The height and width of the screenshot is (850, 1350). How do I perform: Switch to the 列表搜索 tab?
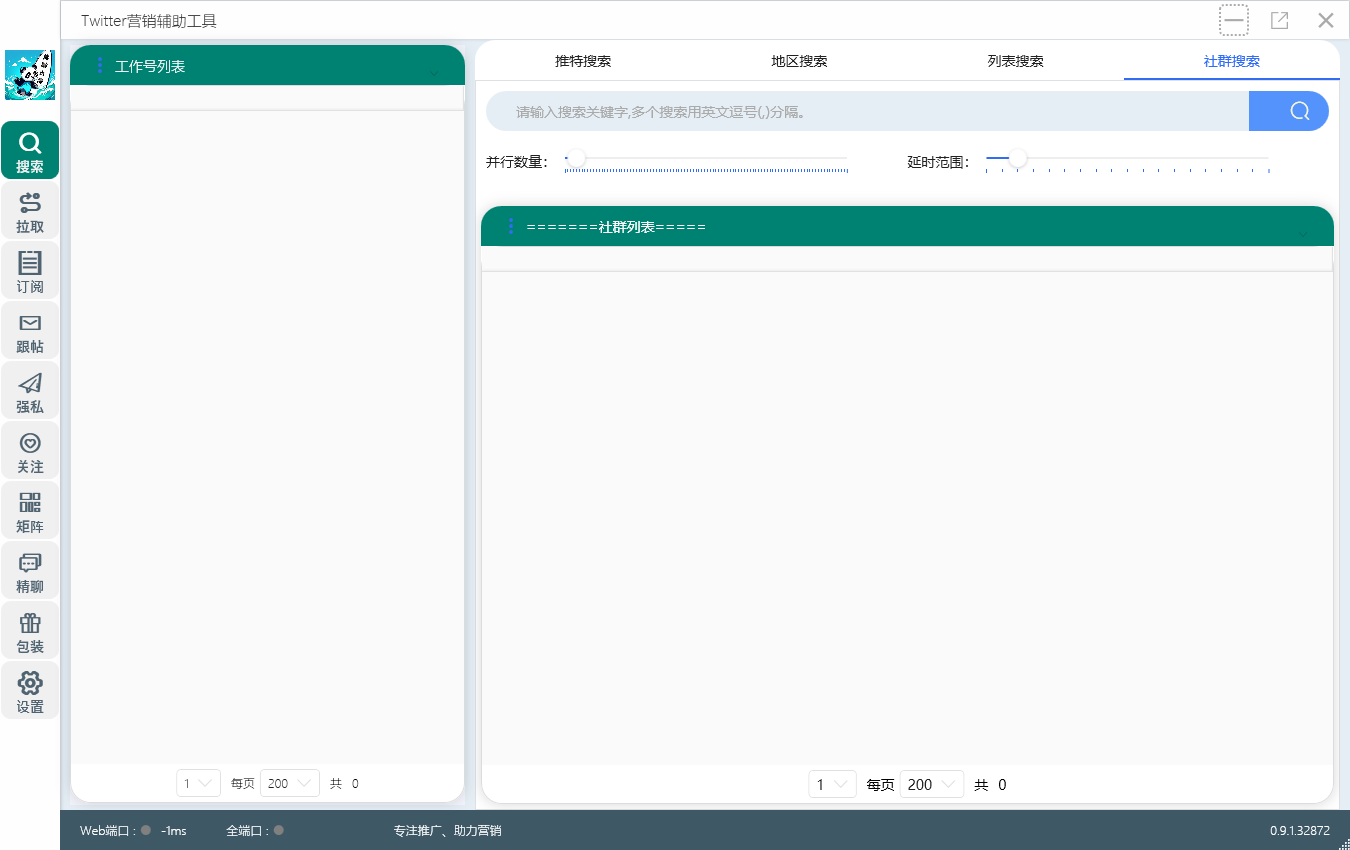[1015, 61]
